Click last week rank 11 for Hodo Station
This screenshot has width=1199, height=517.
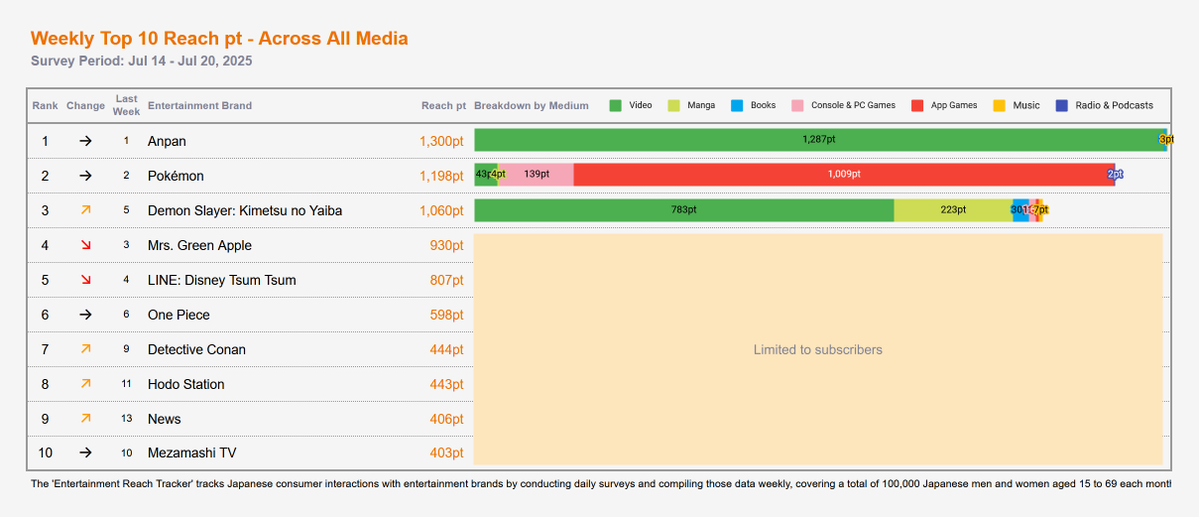(x=126, y=384)
